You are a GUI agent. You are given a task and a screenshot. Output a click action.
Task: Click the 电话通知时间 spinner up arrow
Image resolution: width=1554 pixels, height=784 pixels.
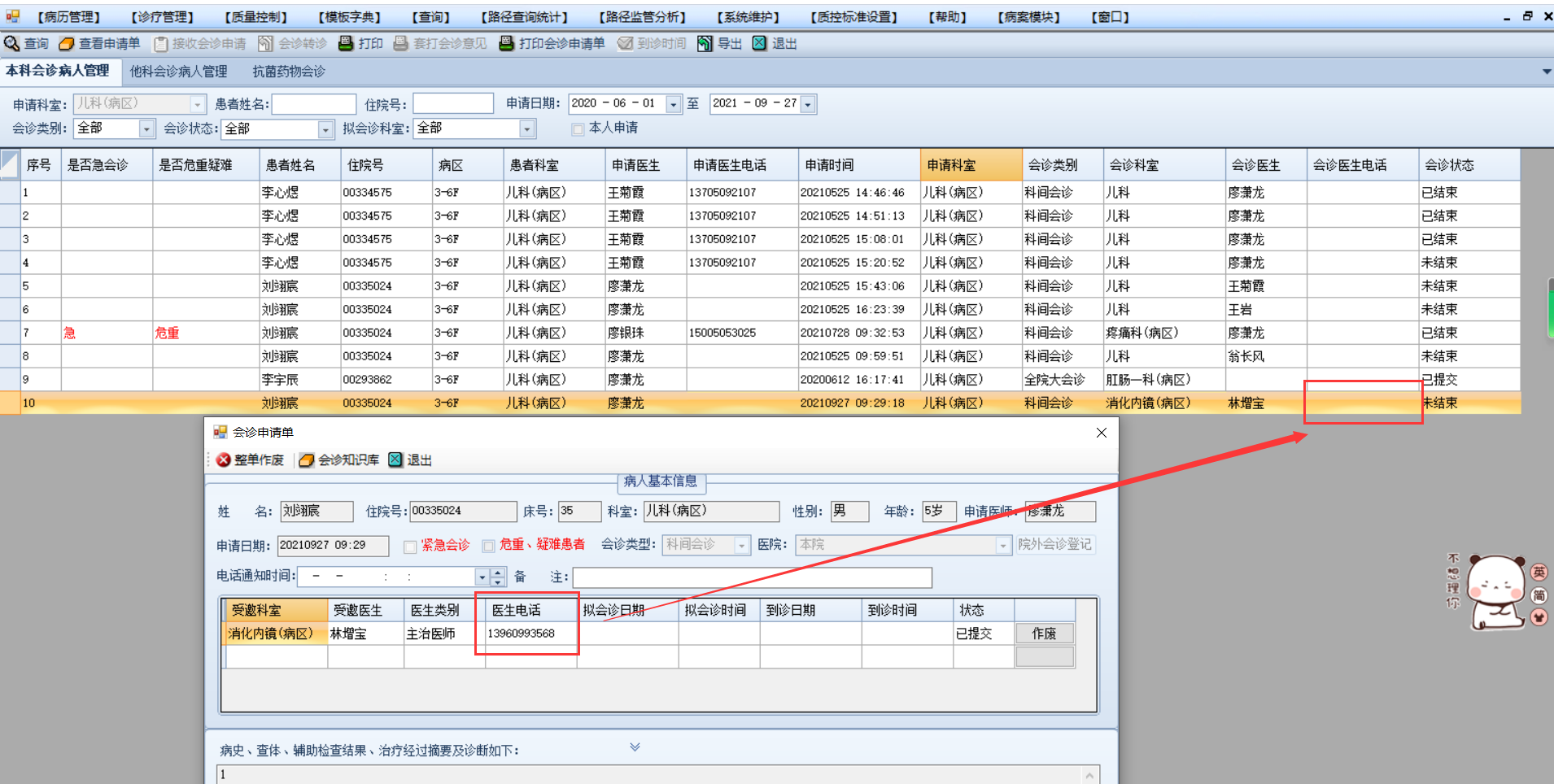click(x=498, y=573)
